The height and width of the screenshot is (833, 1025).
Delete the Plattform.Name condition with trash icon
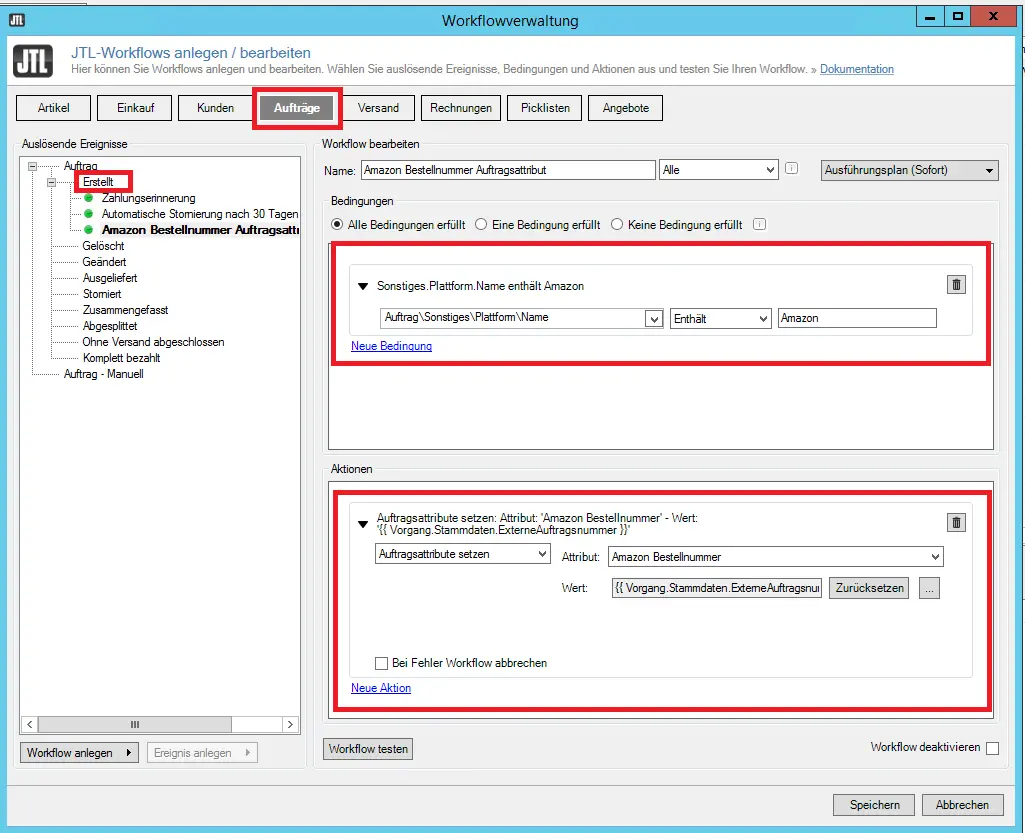click(x=956, y=284)
